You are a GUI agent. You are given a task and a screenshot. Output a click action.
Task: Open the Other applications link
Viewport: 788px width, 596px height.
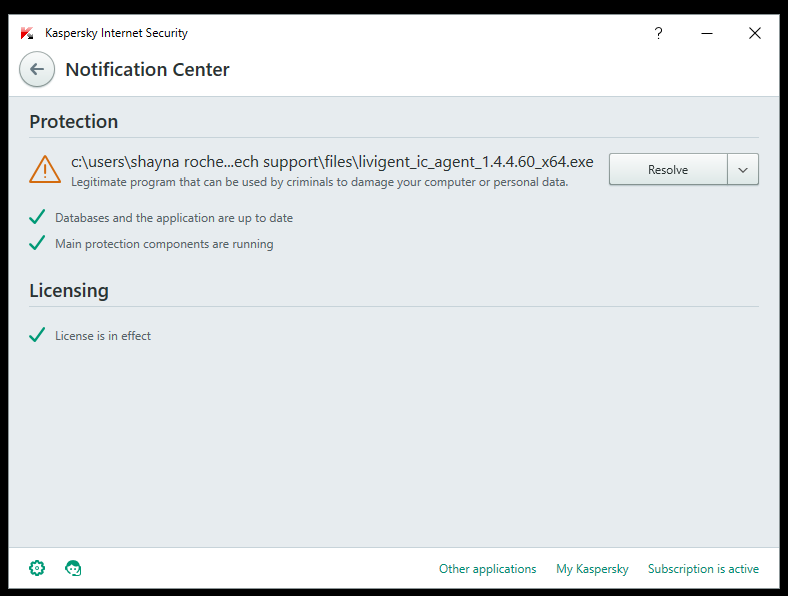point(487,569)
